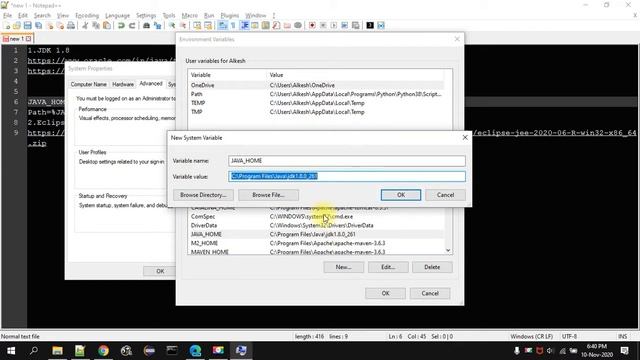Cancel the New System Variable dialog
Image resolution: width=640 pixels, height=360 pixels.
(x=445, y=195)
